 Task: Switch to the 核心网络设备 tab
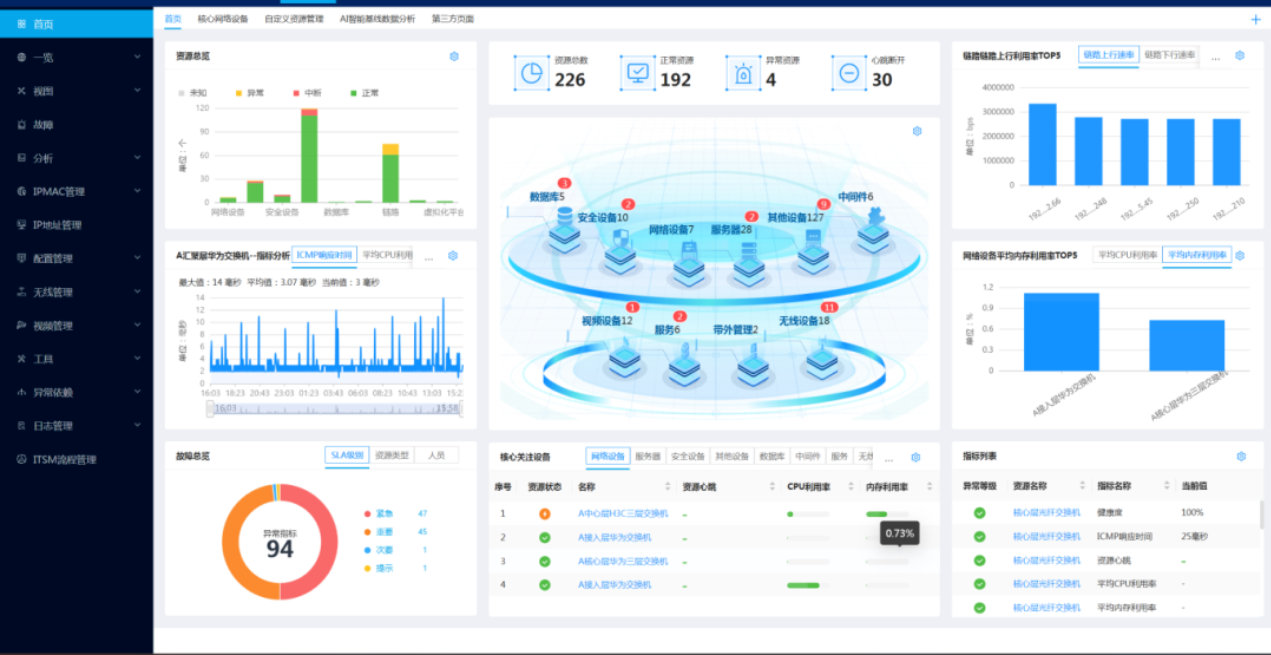(x=223, y=19)
